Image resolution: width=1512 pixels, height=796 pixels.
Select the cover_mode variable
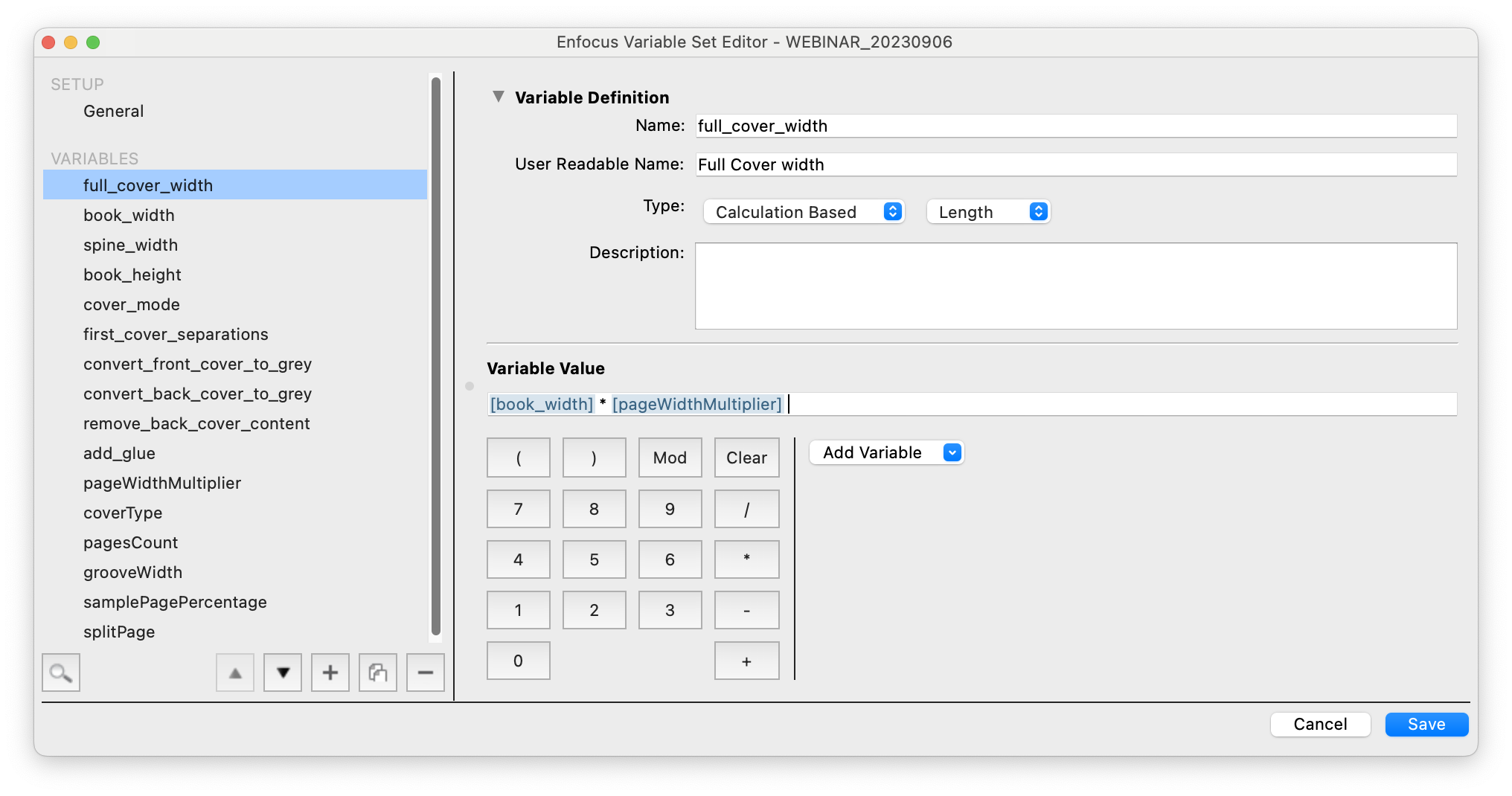(x=235, y=304)
